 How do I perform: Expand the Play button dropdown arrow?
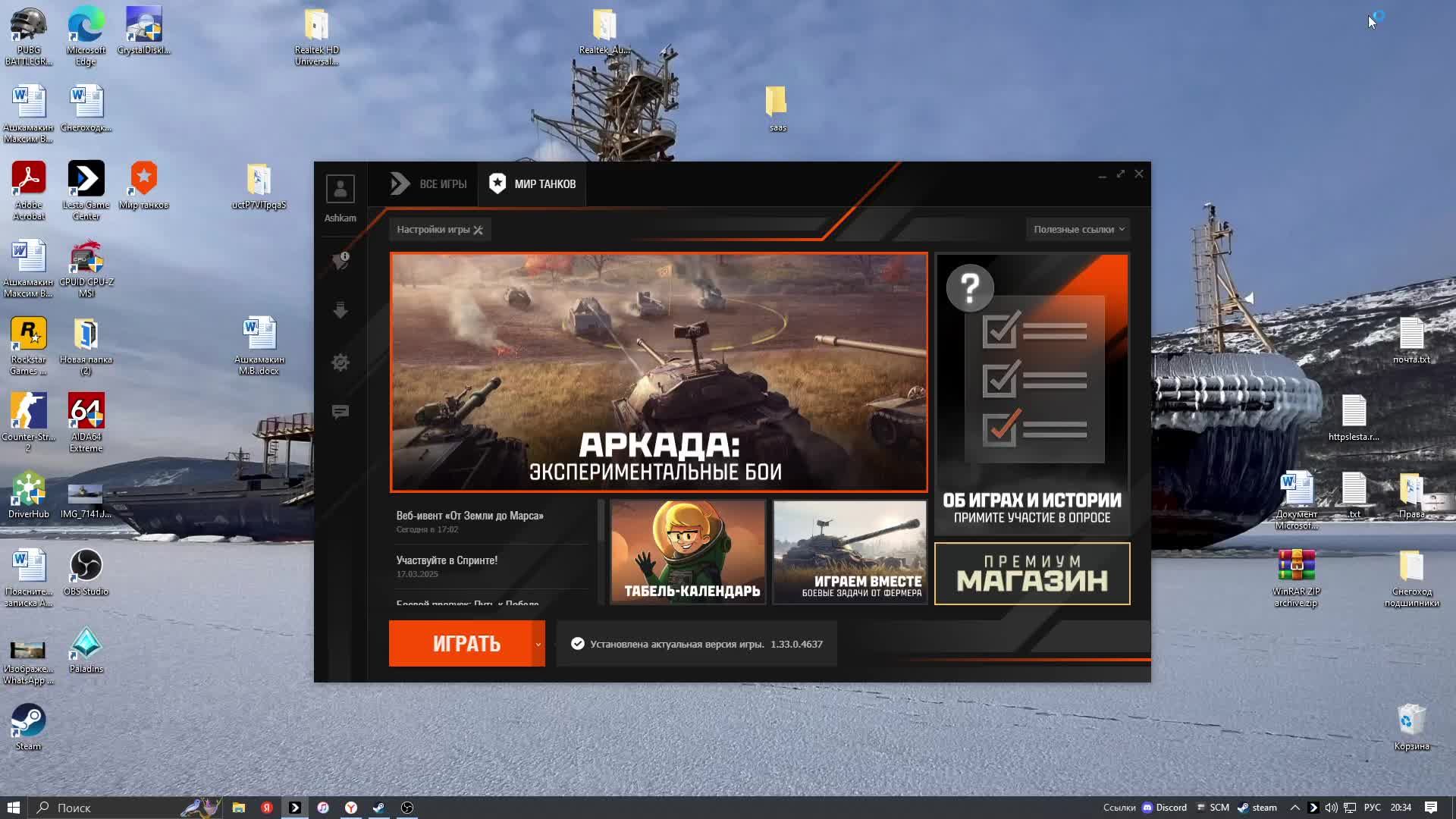click(538, 644)
